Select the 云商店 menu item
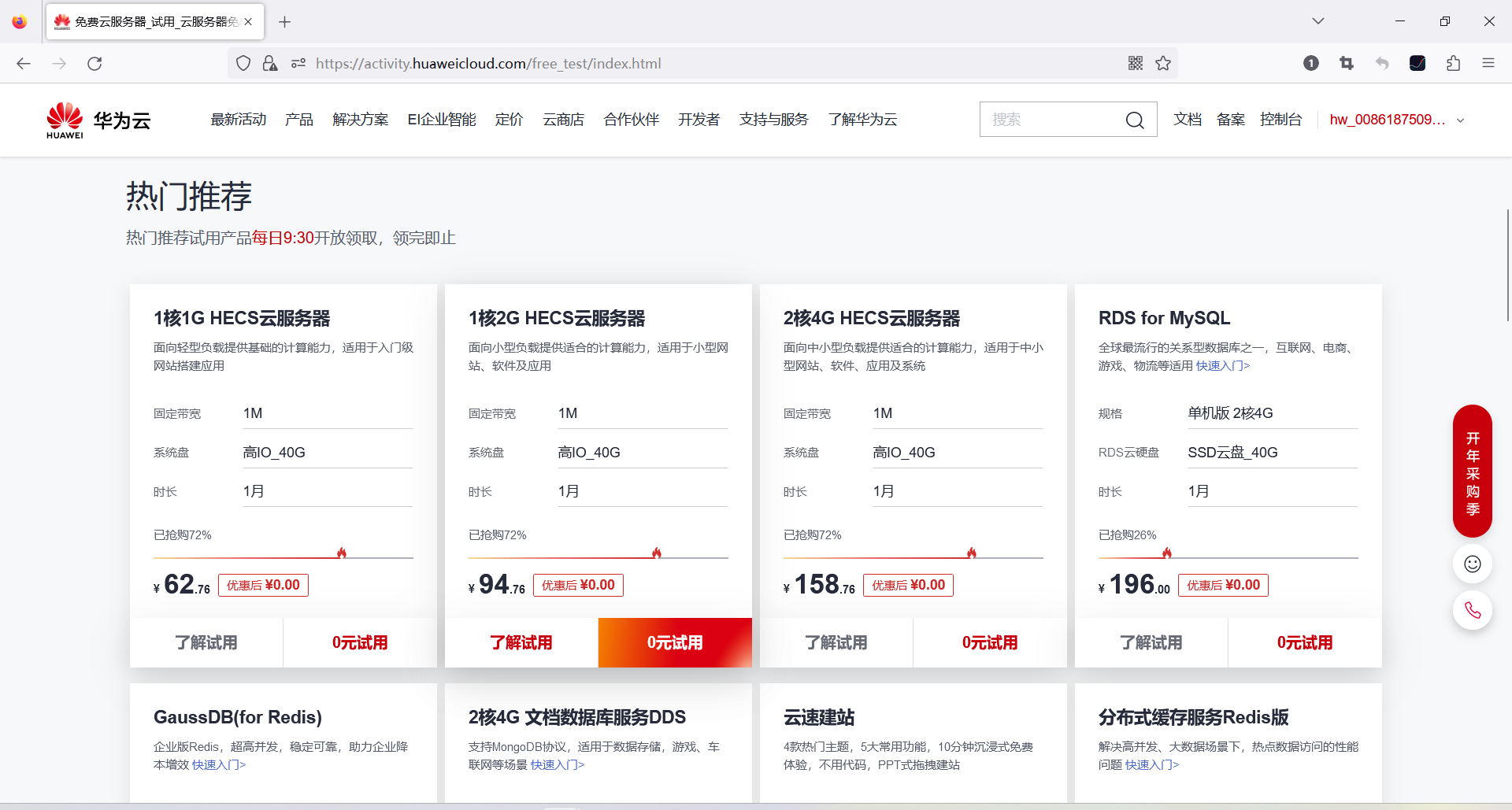1512x810 pixels. 563,120
